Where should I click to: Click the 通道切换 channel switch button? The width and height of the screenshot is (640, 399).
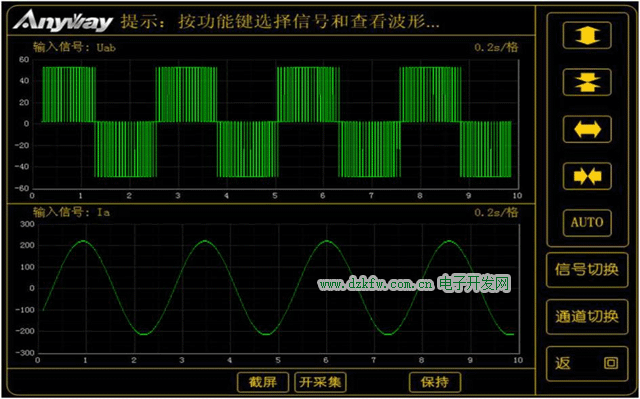(587, 317)
